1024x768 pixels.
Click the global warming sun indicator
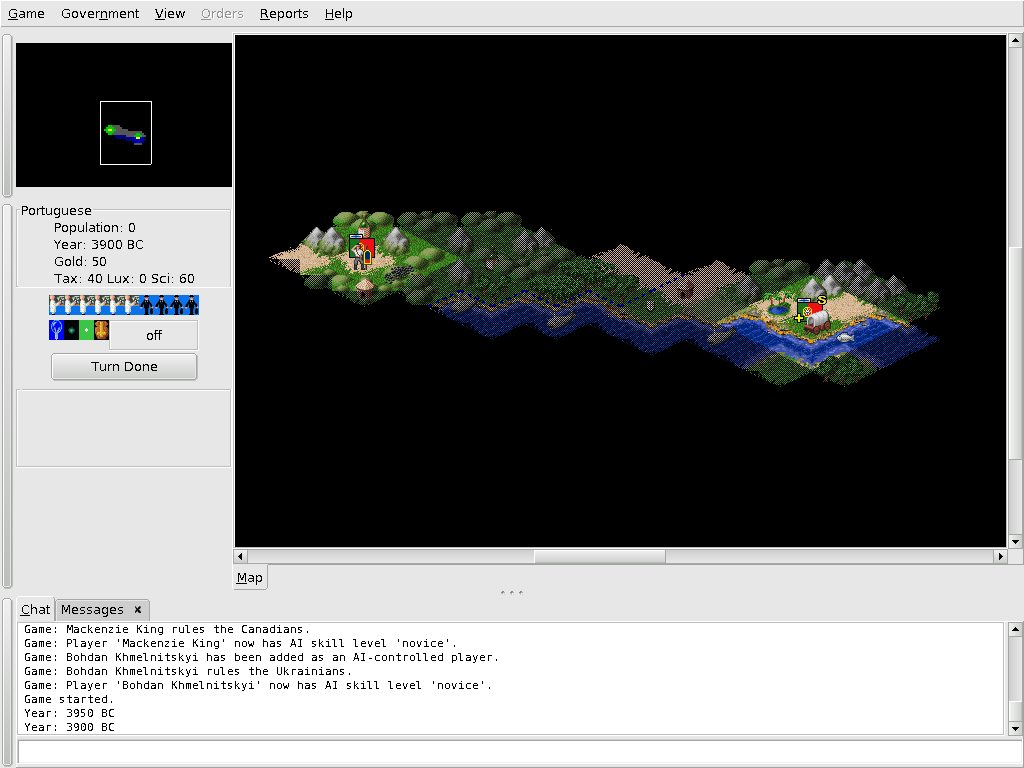pos(71,330)
